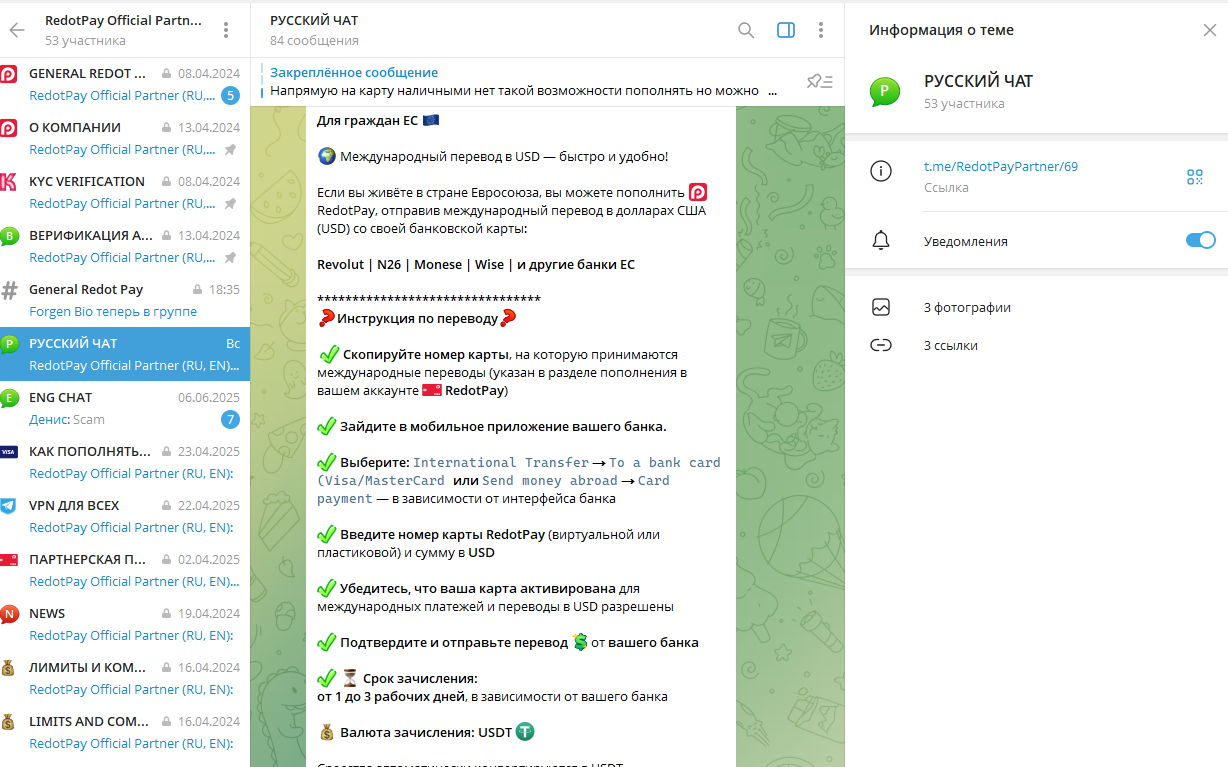
Task: Click the lock icon next to NEWS
Action: click(167, 614)
